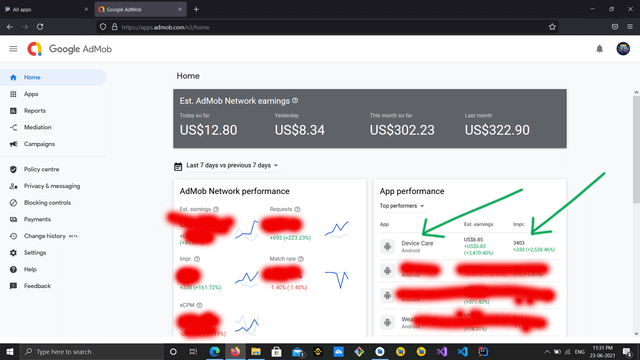
Task: Click the browser back arrow
Action: 10,27
